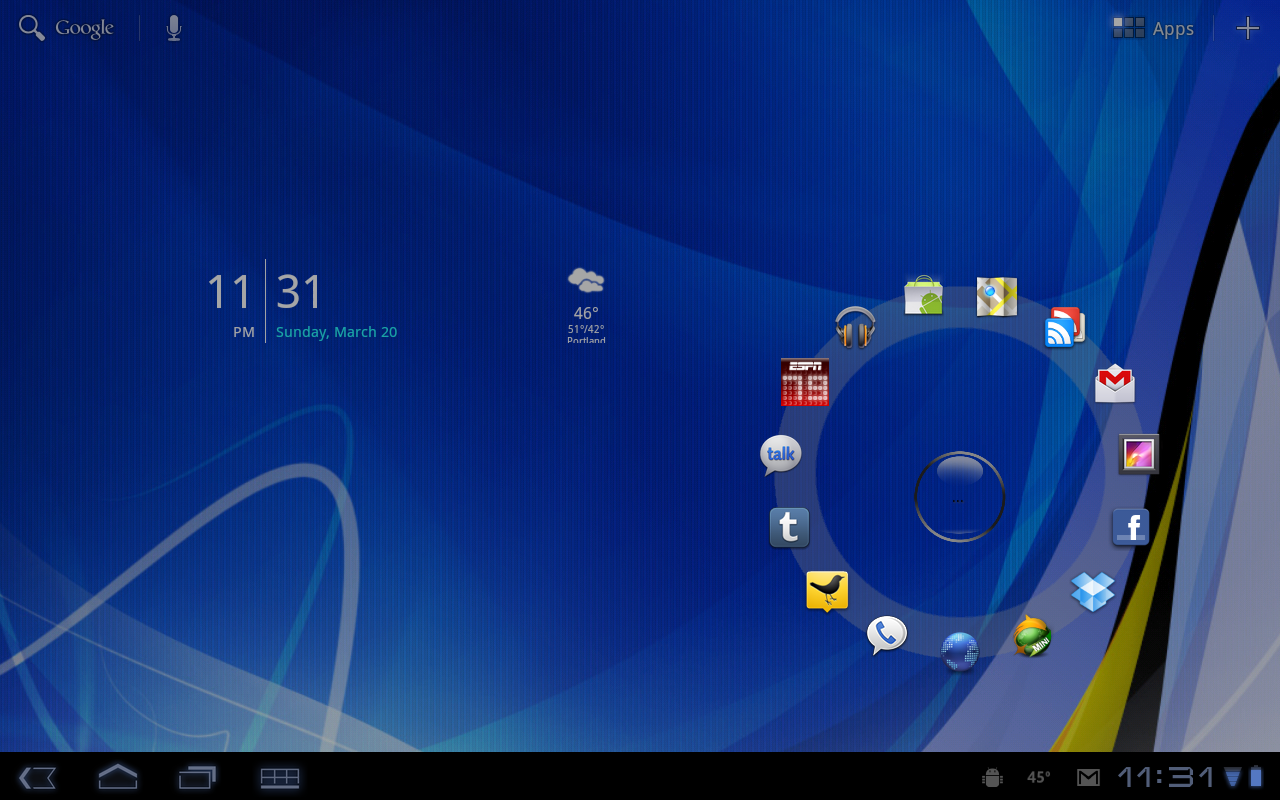1280x800 pixels.
Task: Open the Music headphones app
Action: pyautogui.click(x=855, y=327)
